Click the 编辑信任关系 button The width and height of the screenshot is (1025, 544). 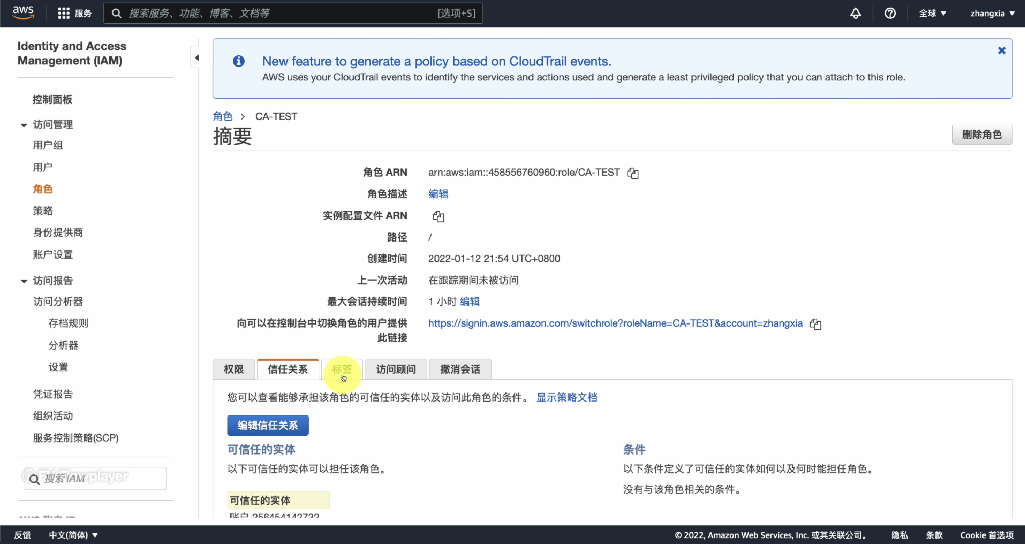coord(268,425)
